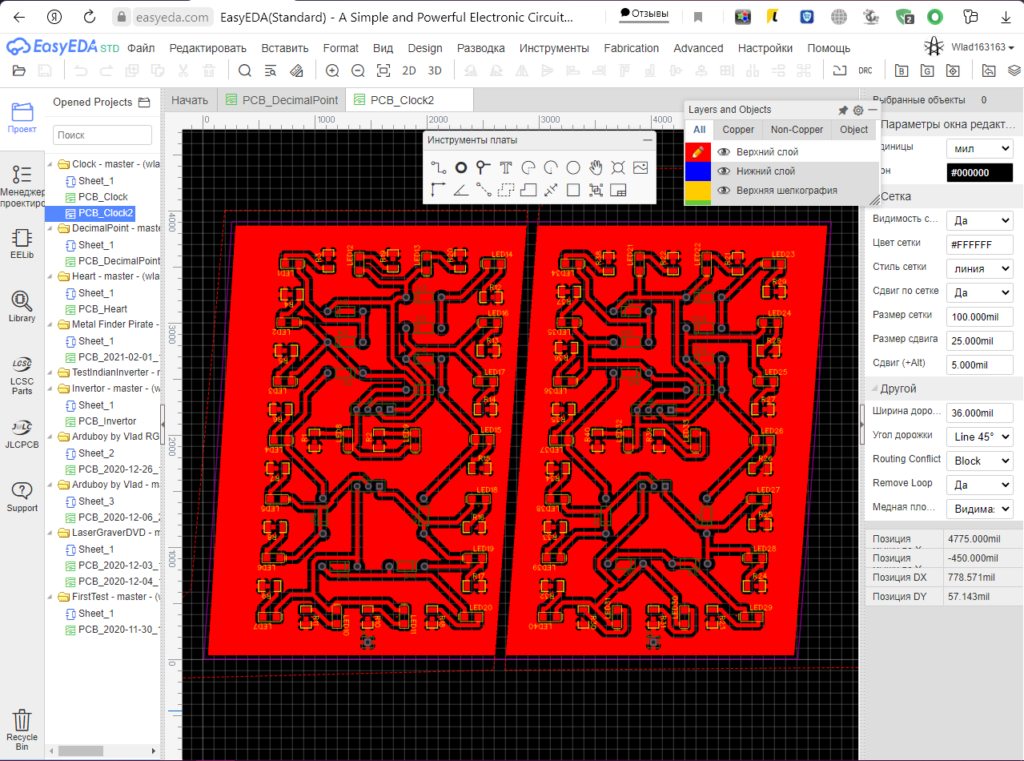Image resolution: width=1024 pixels, height=761 pixels.
Task: Switch to the PCB_DecimalPoint tab
Action: point(282,100)
